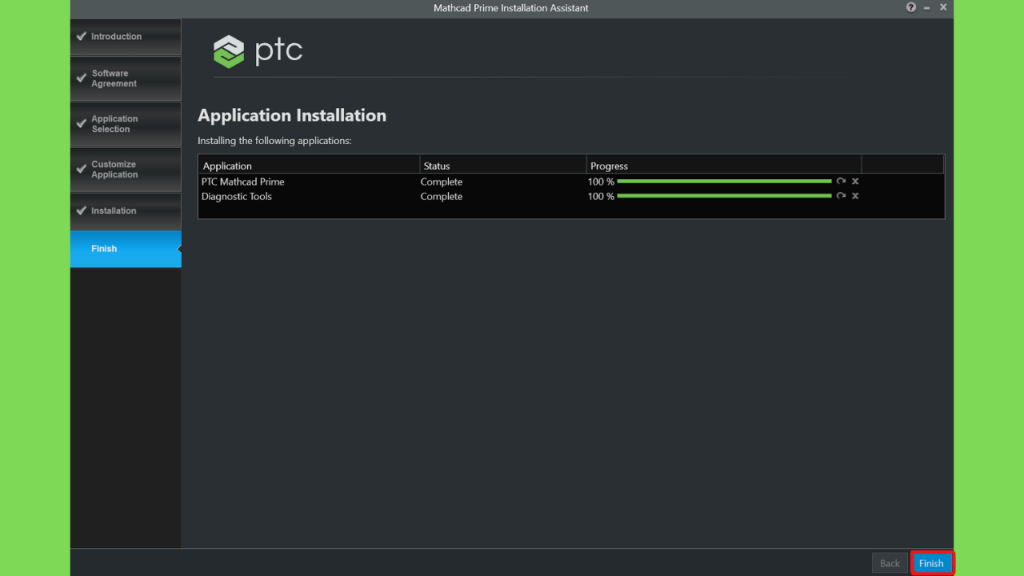
Task: Select the PTC Mathcad Prime application name
Action: pos(243,182)
